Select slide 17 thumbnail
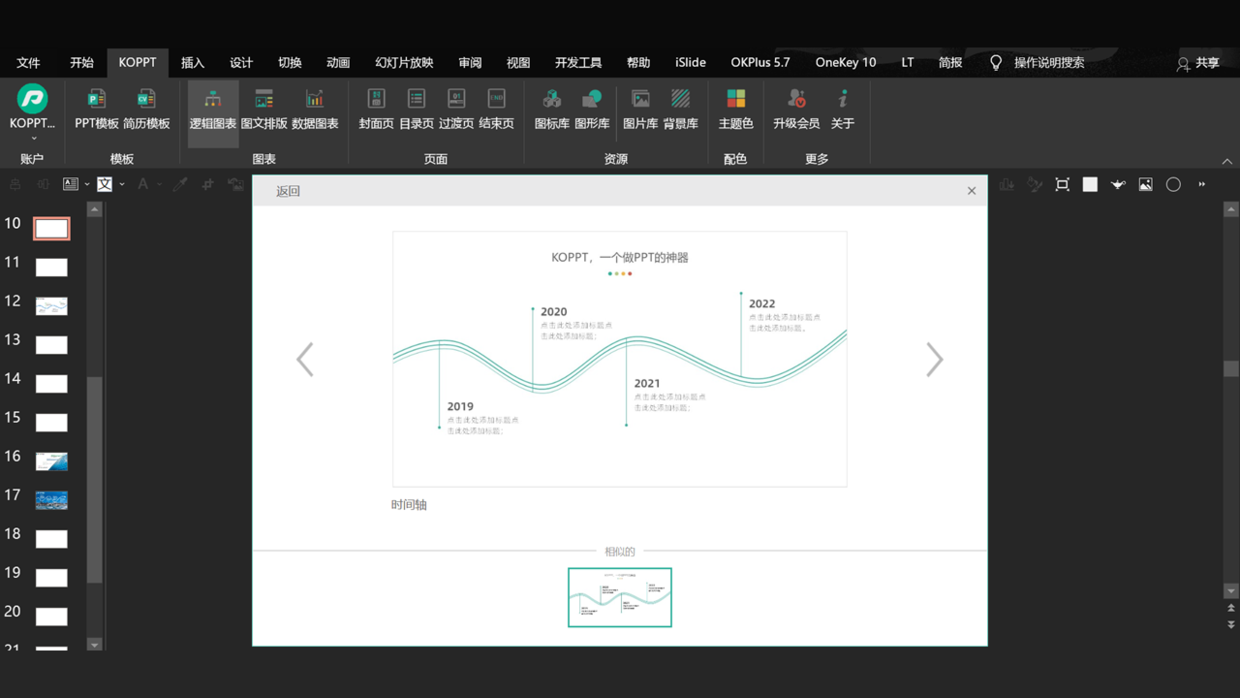This screenshot has width=1240, height=698. coord(52,500)
